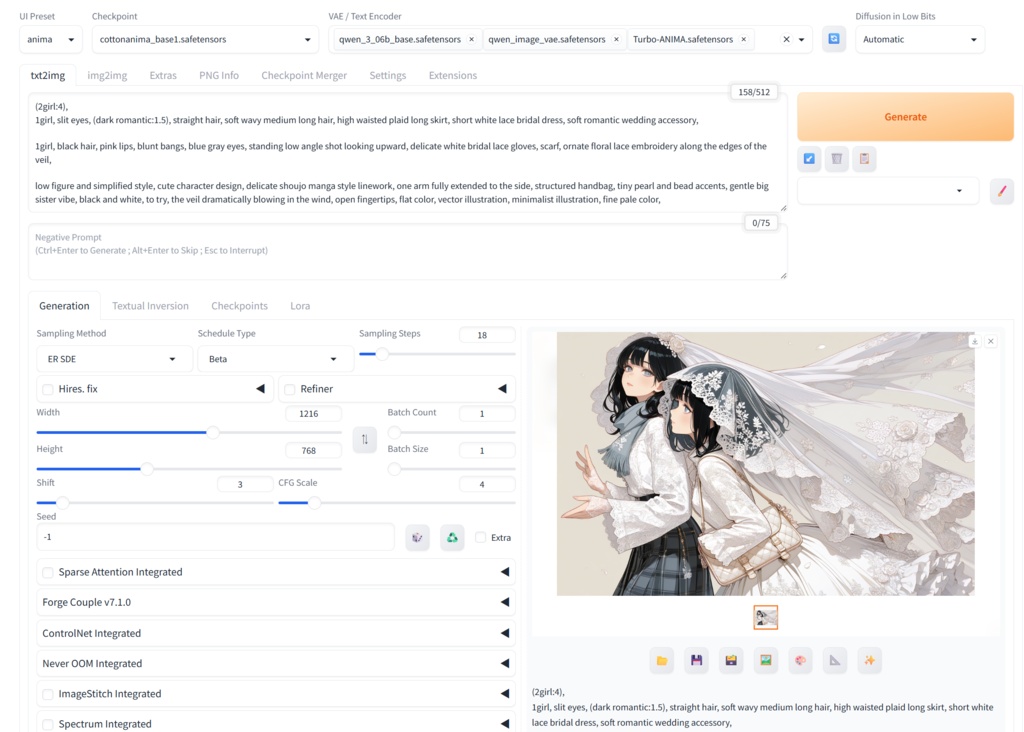The width and height of the screenshot is (1024, 732).
Task: Click the sparkle upscale icon below the image
Action: click(869, 660)
